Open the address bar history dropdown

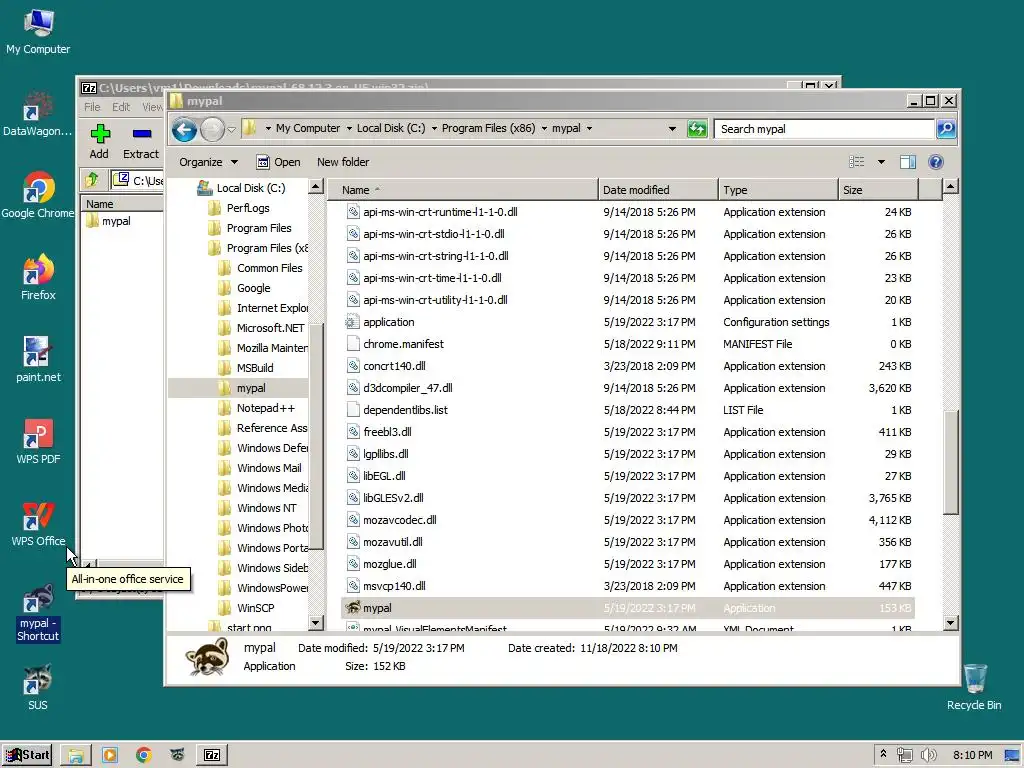click(672, 129)
